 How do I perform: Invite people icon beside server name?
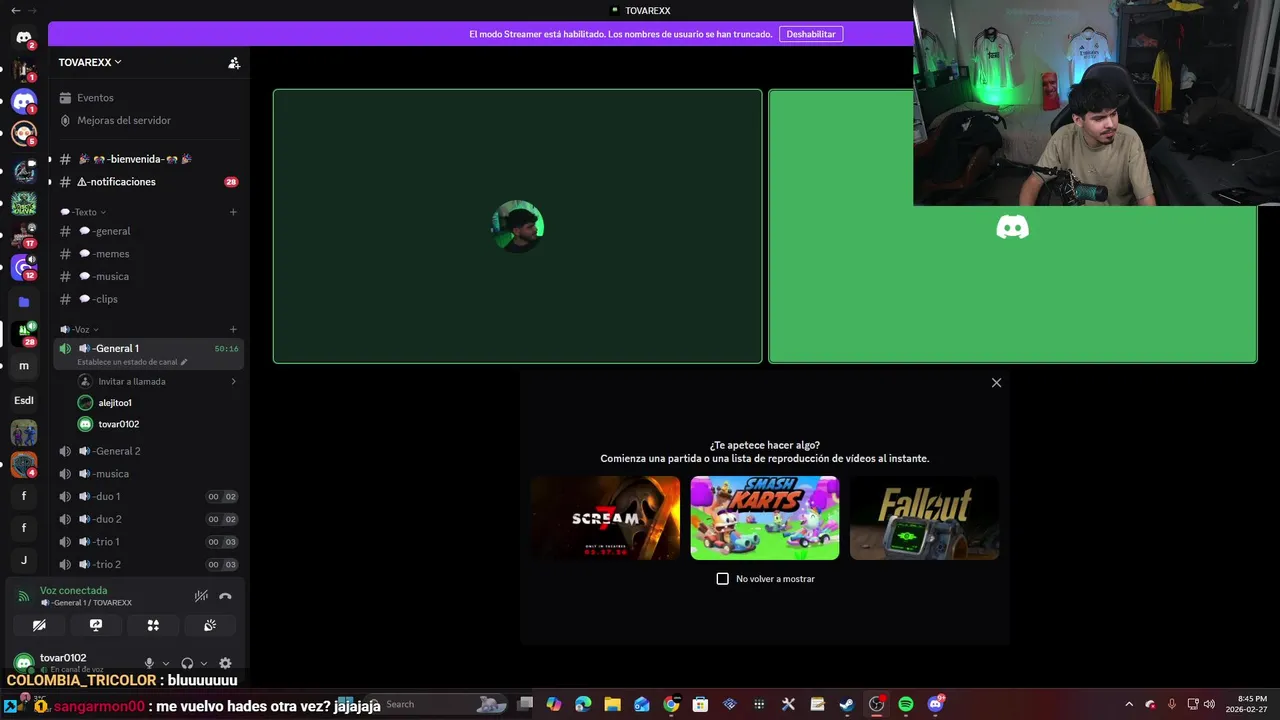pos(234,62)
